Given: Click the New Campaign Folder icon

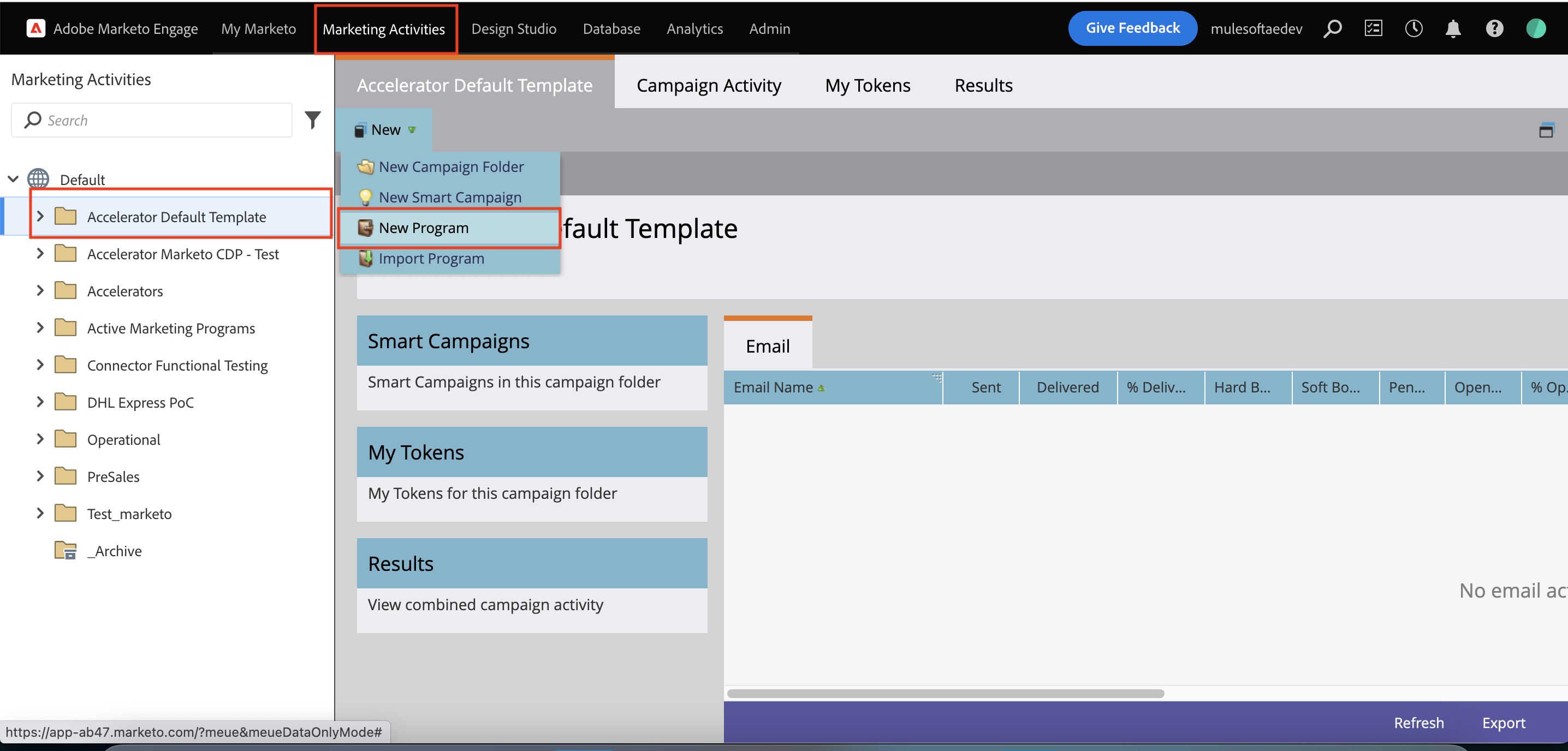Looking at the screenshot, I should (365, 166).
